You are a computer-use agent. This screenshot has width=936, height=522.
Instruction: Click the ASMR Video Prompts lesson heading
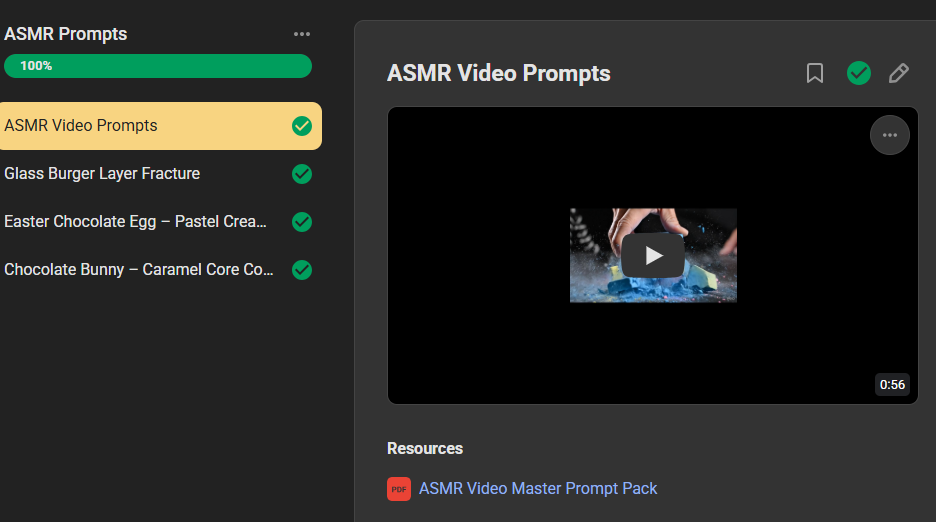click(x=498, y=73)
